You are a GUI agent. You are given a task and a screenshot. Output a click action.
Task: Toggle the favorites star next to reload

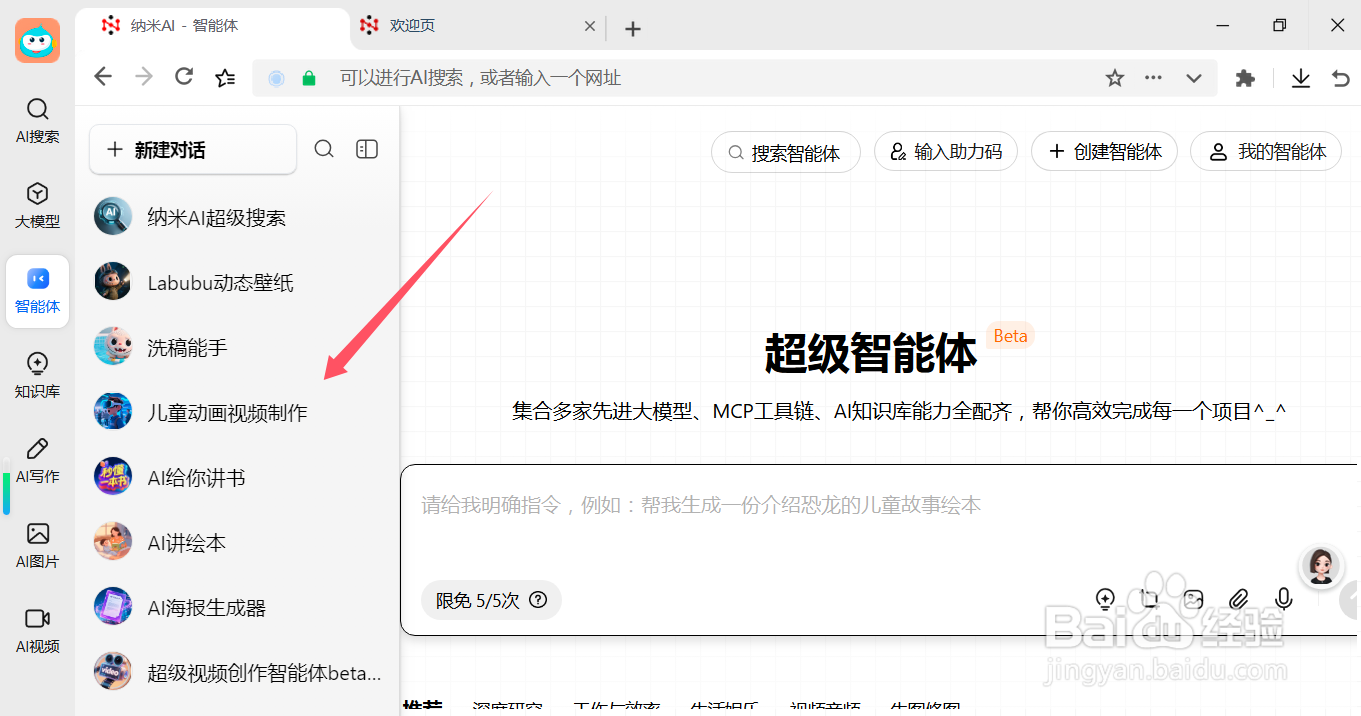pyautogui.click(x=224, y=77)
